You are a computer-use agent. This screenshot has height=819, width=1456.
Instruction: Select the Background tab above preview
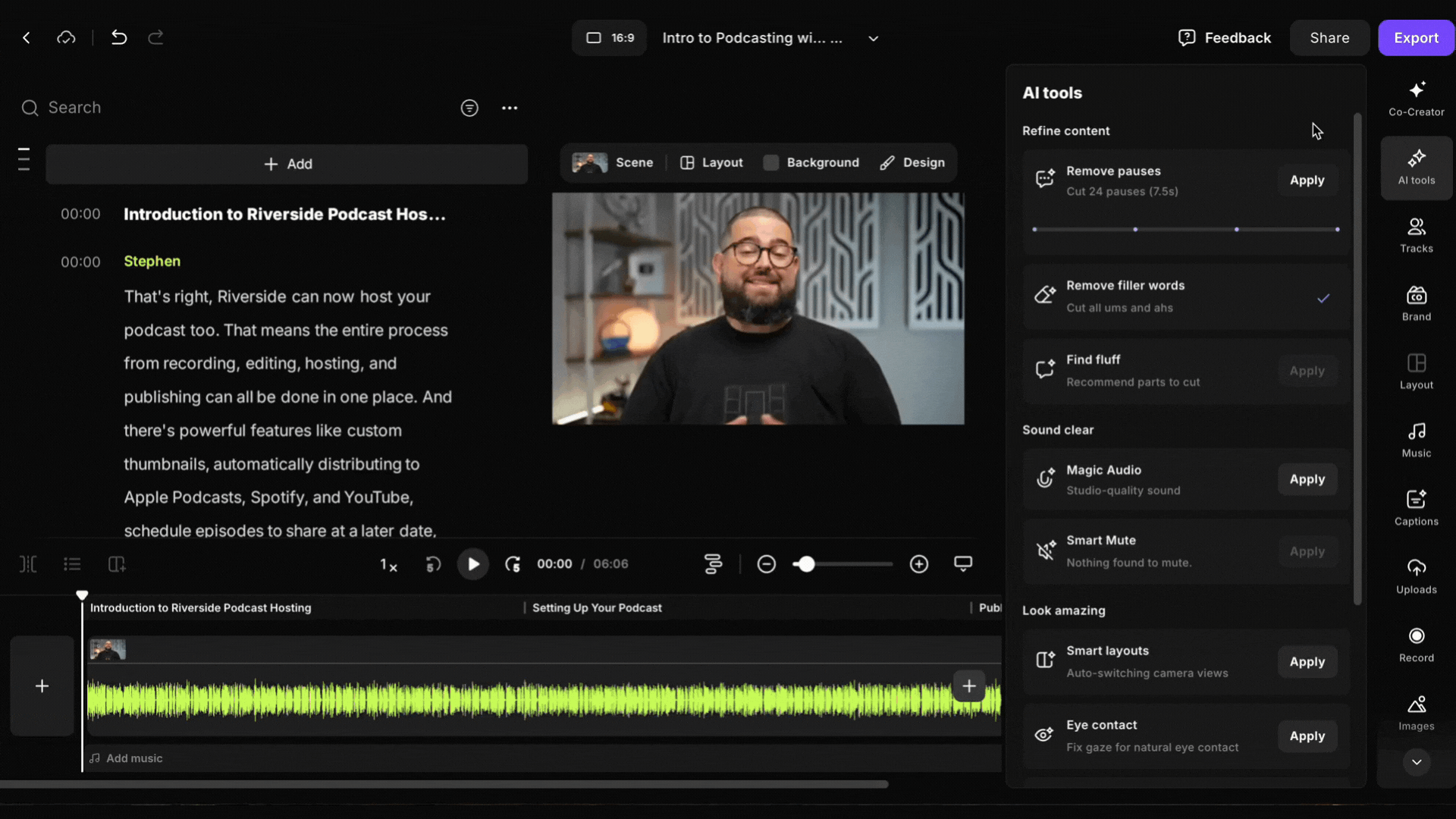click(811, 163)
